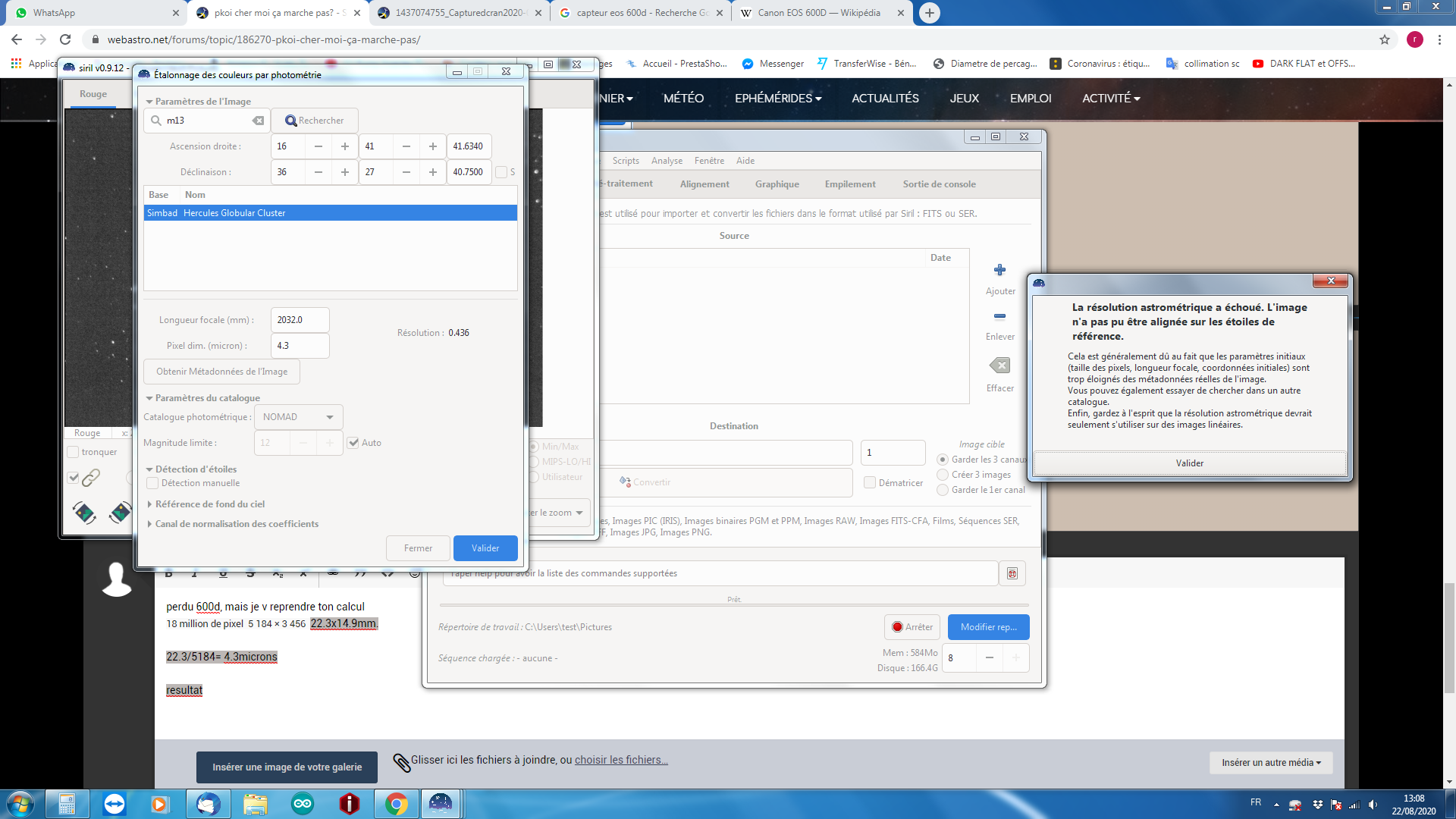Enable the Détection manuelle checkbox
Image resolution: width=1456 pixels, height=819 pixels.
click(152, 483)
